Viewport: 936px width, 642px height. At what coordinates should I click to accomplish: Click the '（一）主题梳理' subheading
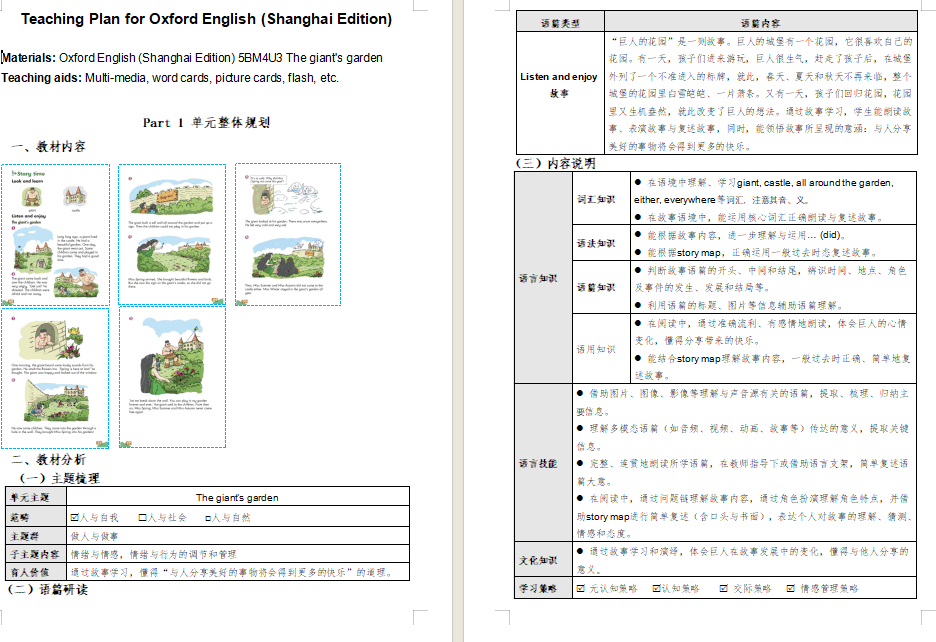pos(58,478)
